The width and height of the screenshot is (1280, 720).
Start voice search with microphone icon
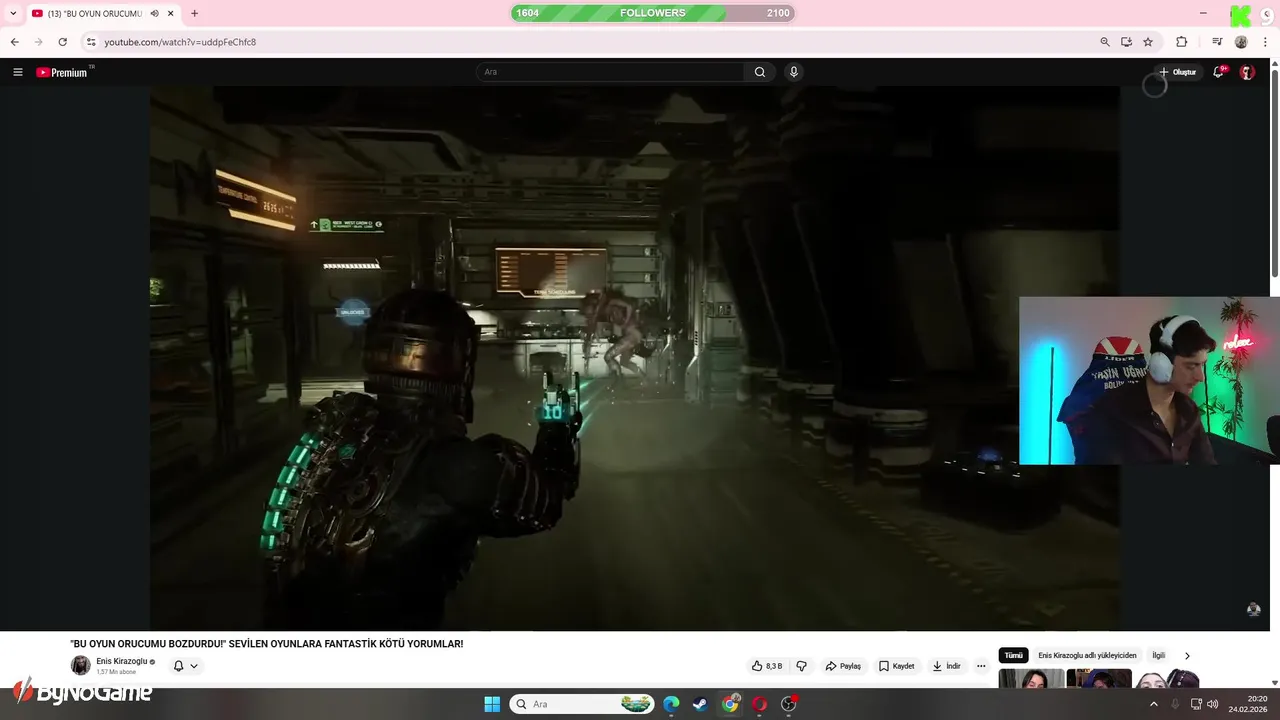click(794, 72)
